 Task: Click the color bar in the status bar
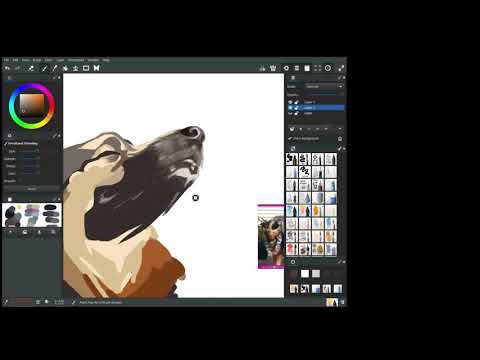(x=24, y=302)
